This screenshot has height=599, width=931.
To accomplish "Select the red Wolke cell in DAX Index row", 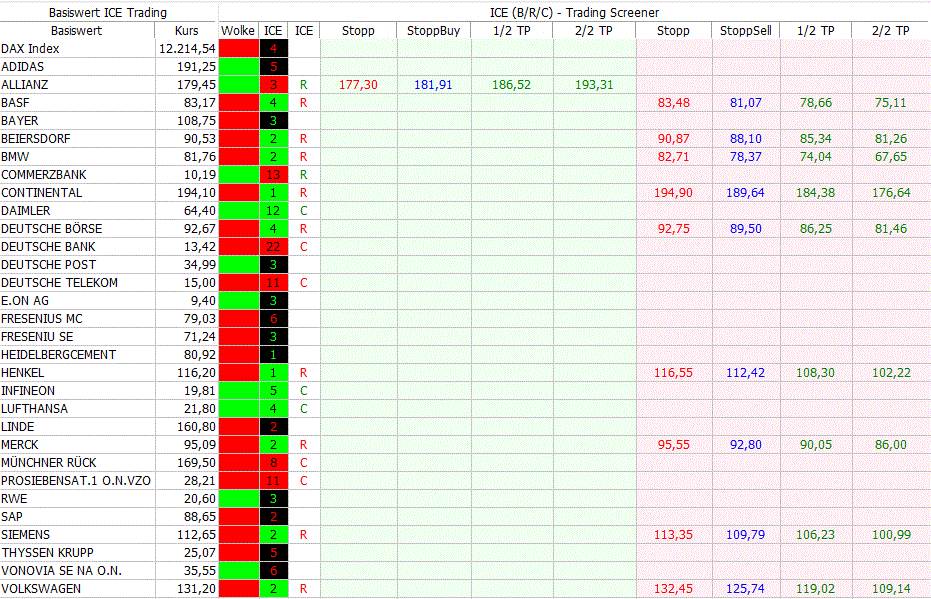I will (239, 49).
